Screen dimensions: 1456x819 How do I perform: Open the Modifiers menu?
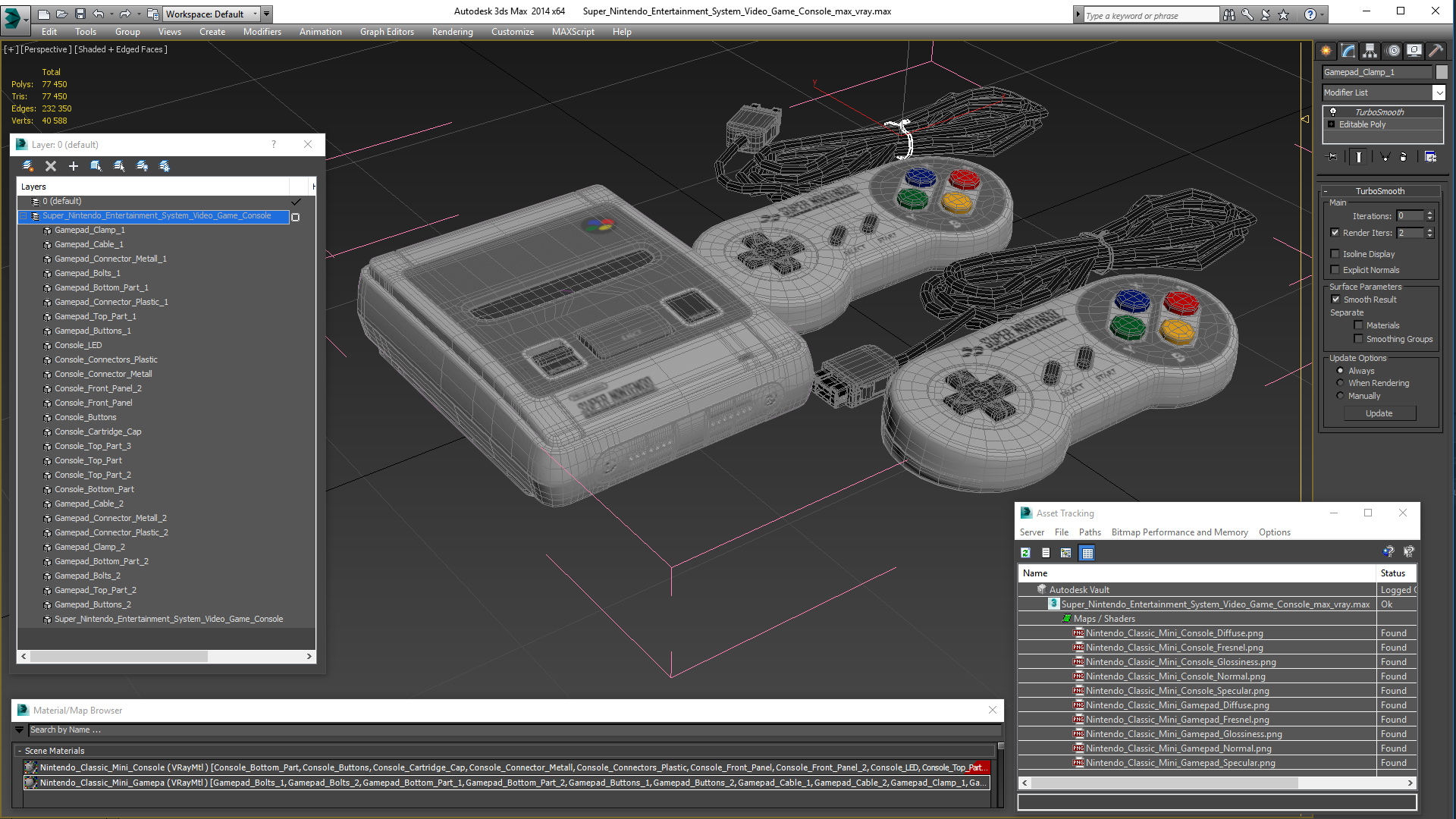262,32
